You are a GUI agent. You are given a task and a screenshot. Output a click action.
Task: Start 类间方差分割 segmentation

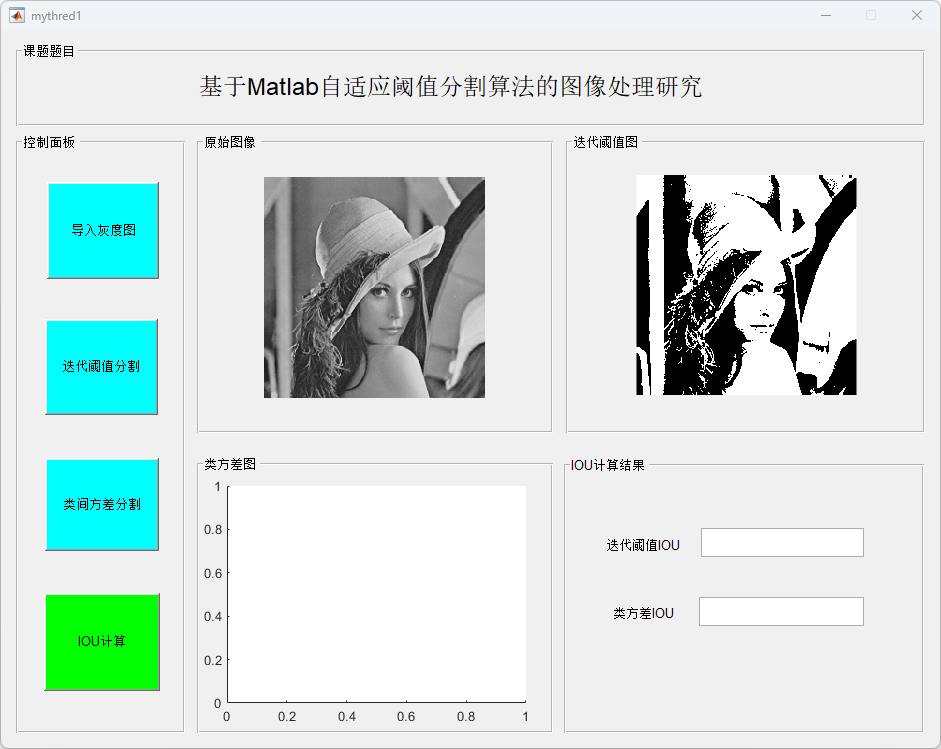[102, 504]
